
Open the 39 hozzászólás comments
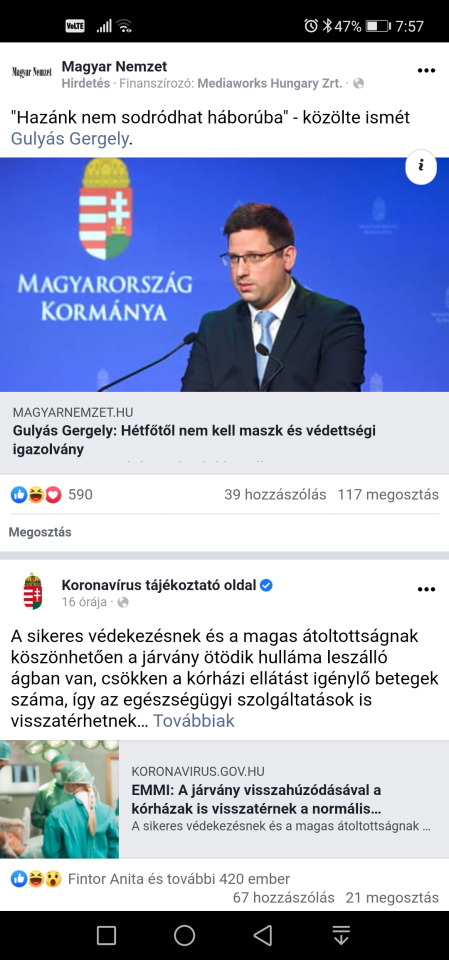click(275, 495)
